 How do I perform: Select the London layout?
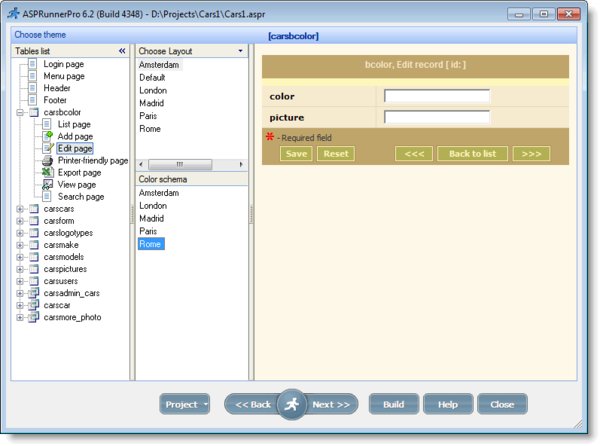click(153, 91)
